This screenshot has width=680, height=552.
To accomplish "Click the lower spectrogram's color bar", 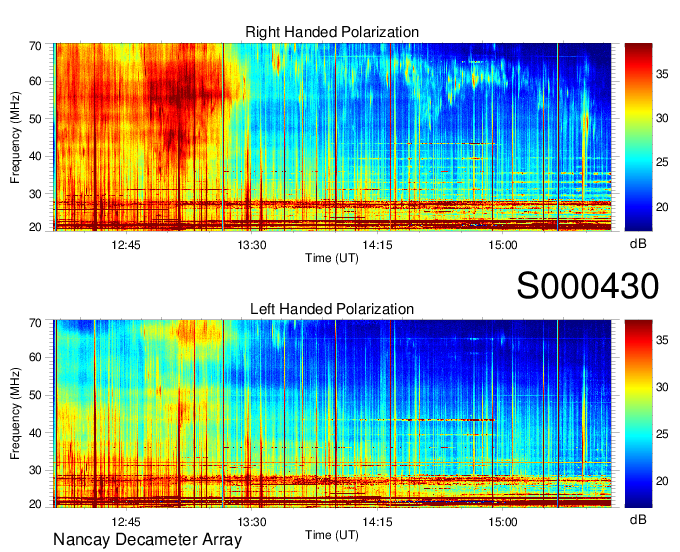I will (638, 414).
